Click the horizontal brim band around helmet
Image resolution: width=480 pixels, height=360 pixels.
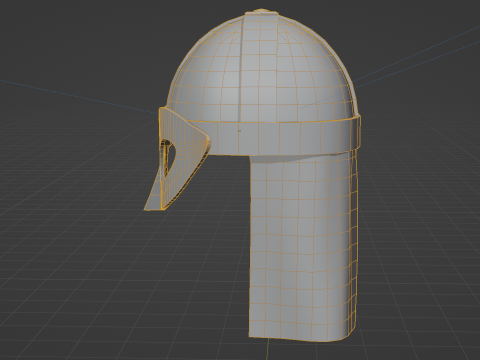tap(283, 138)
